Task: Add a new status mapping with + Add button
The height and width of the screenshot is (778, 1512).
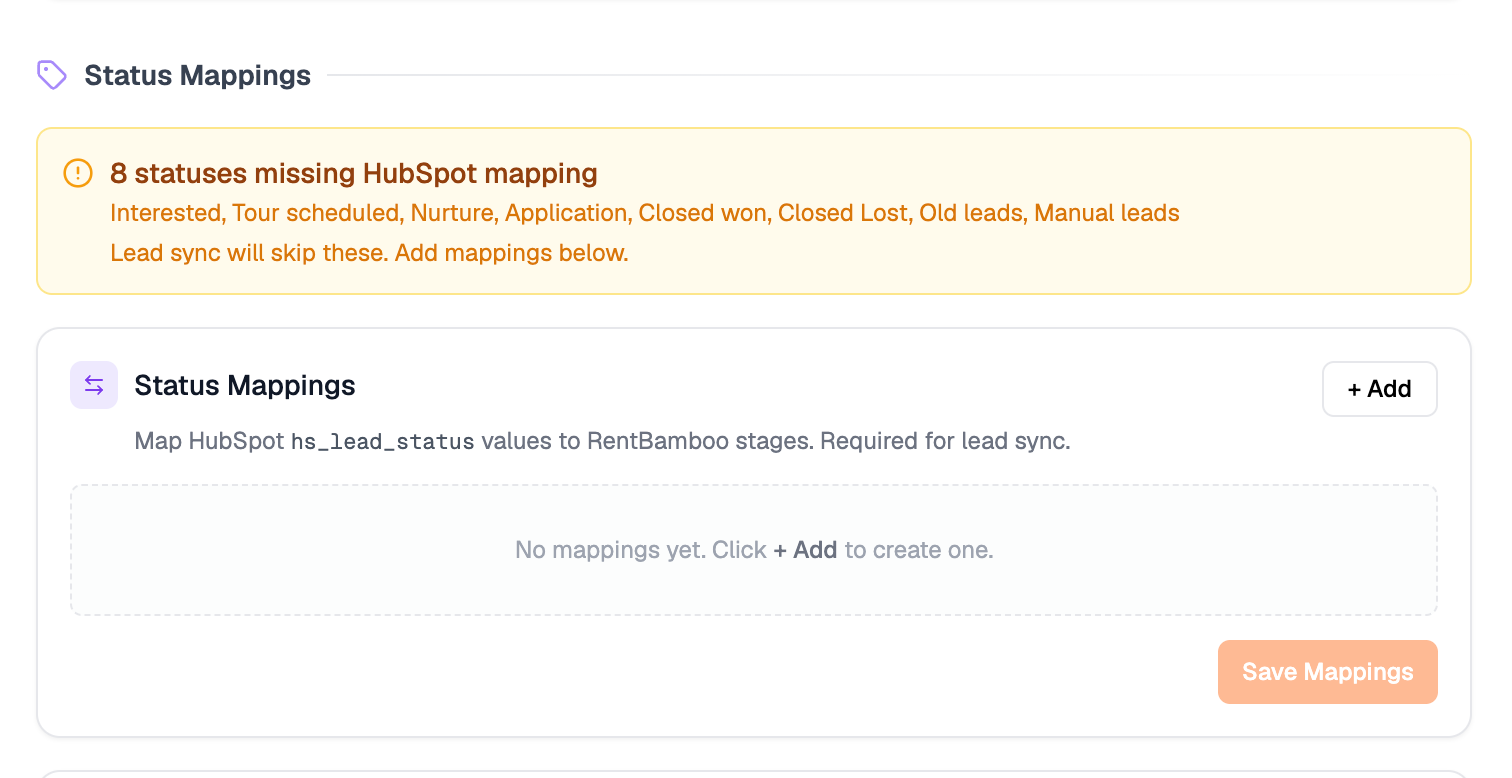Action: point(1379,389)
